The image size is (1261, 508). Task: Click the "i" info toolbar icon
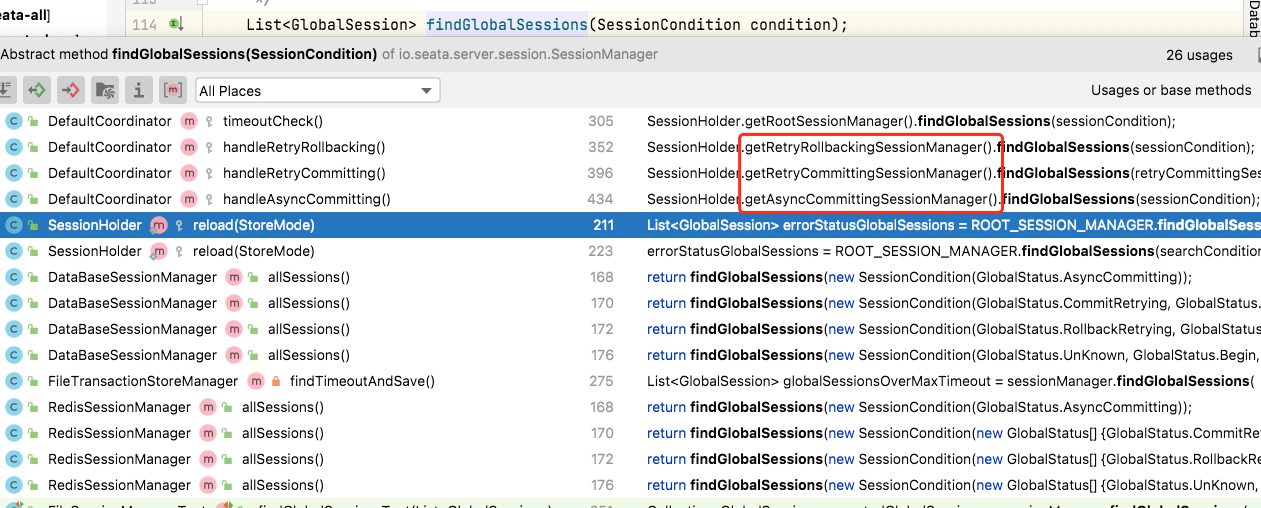138,90
